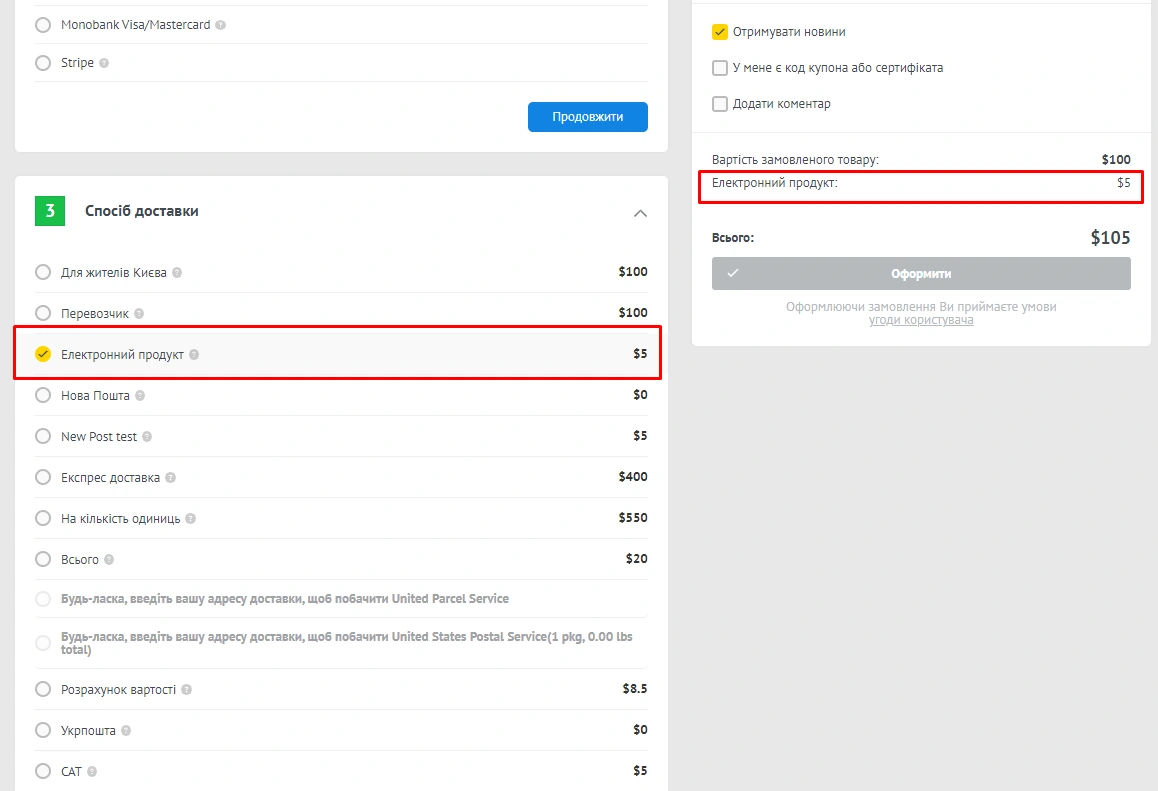The image size is (1158, 791).
Task: Open the угоди користувача link
Action: pyautogui.click(x=921, y=320)
